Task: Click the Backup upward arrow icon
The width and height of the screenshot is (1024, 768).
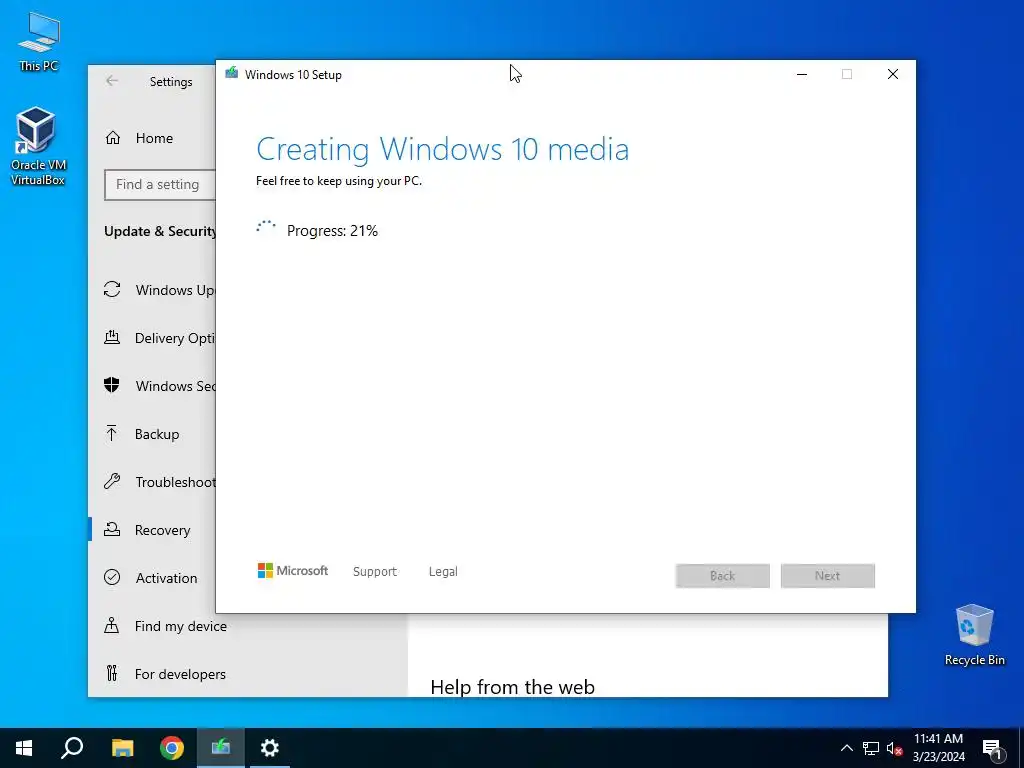Action: (112, 434)
